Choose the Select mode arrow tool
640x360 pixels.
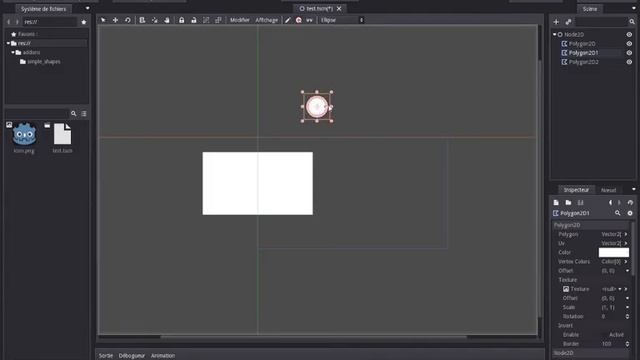point(103,20)
